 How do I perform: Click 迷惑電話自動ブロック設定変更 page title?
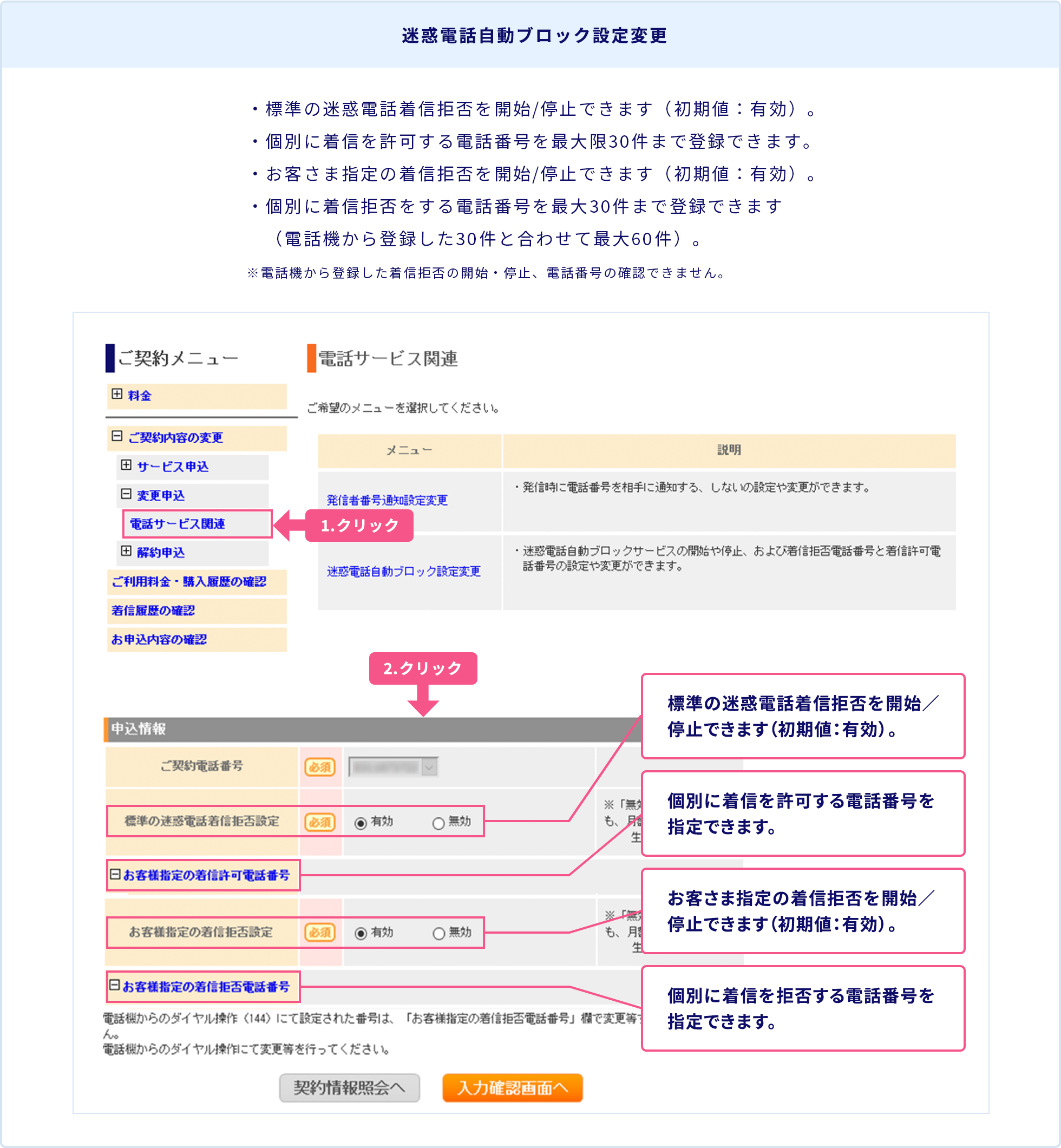pos(534,36)
